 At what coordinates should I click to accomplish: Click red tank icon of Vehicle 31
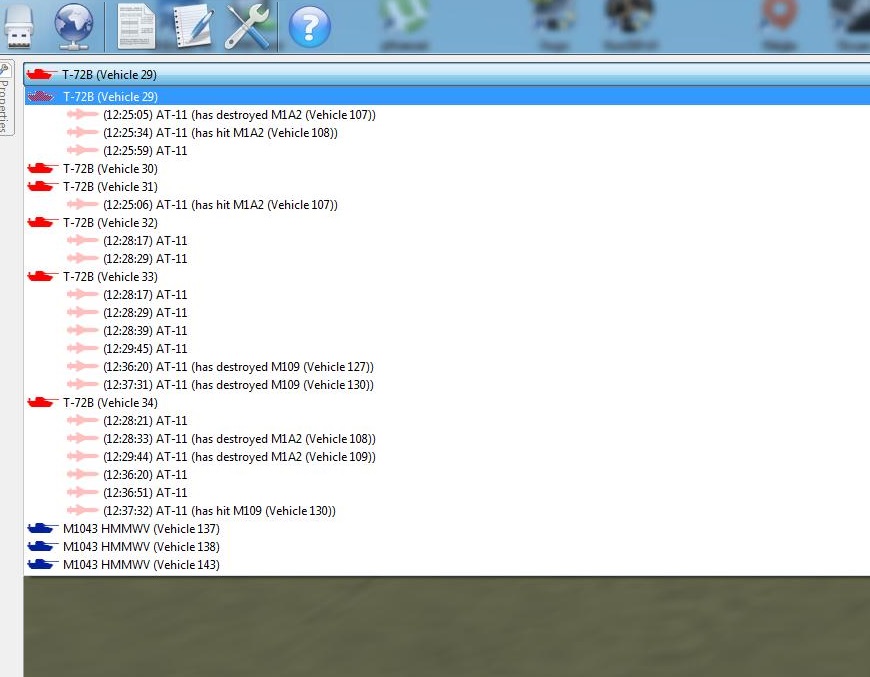coord(42,186)
